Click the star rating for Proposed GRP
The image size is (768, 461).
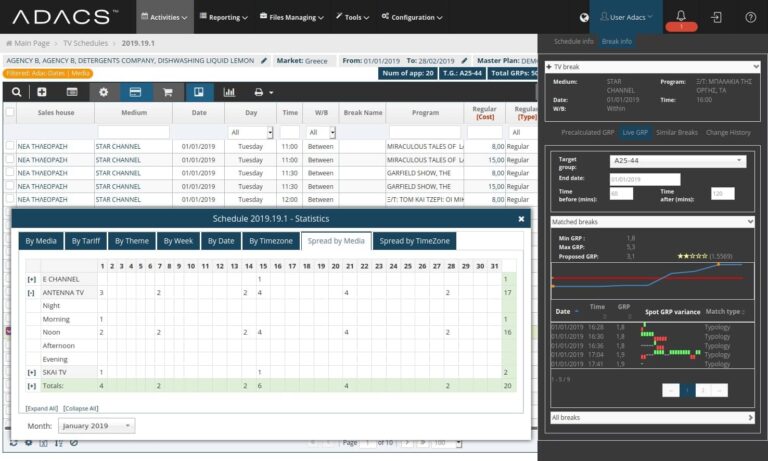[691, 256]
